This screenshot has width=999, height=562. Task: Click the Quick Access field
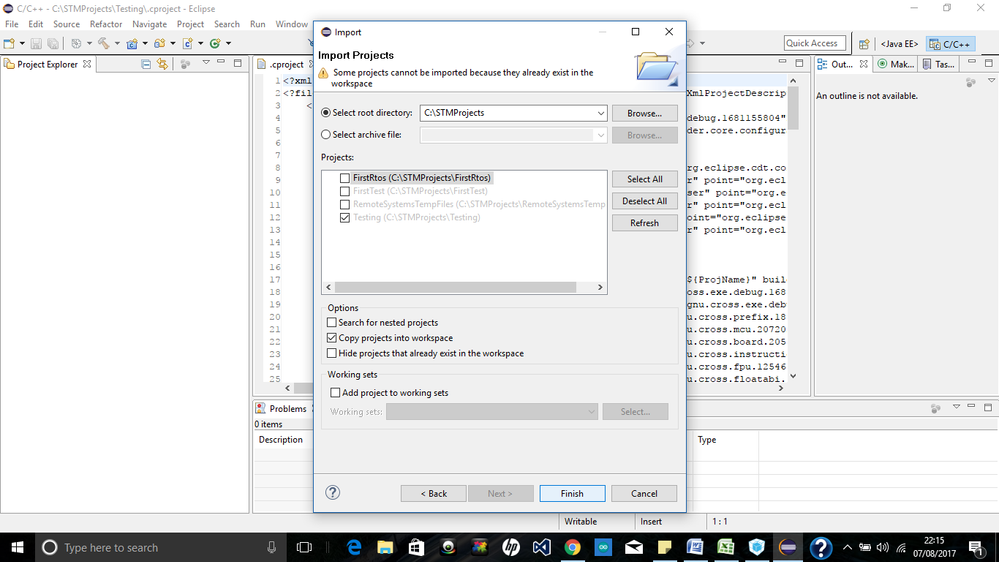coord(815,43)
